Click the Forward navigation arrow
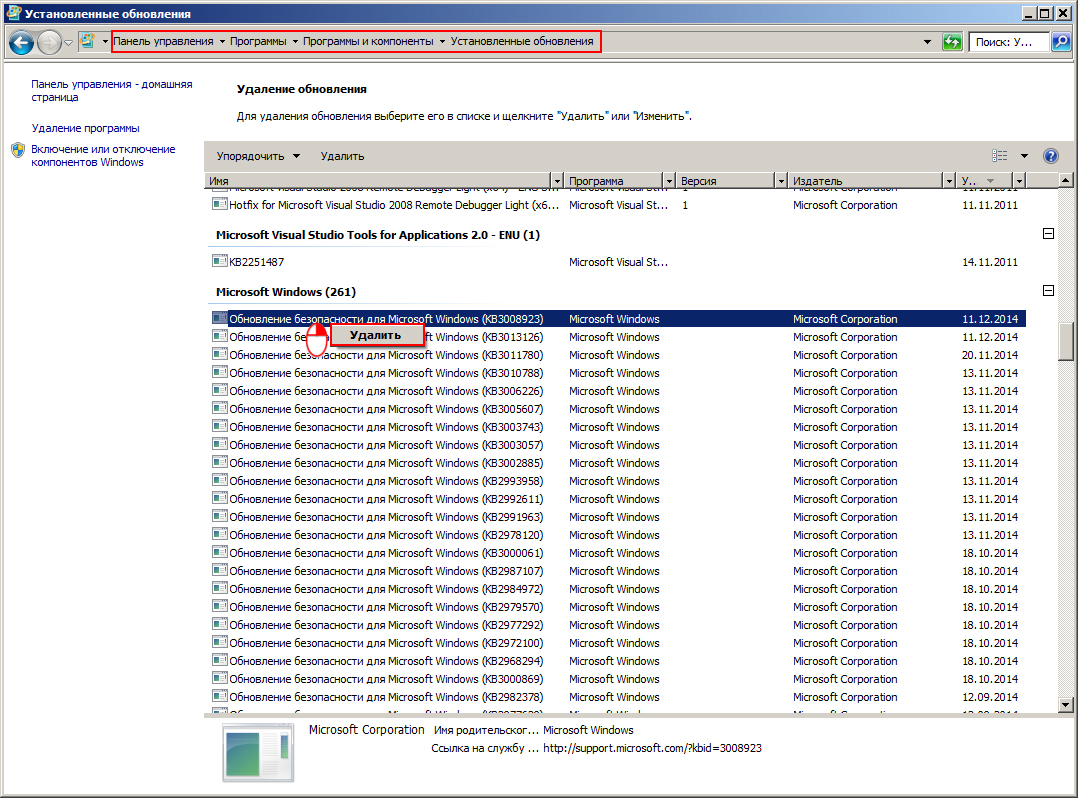Viewport: 1078px width, 798px height. pos(50,43)
